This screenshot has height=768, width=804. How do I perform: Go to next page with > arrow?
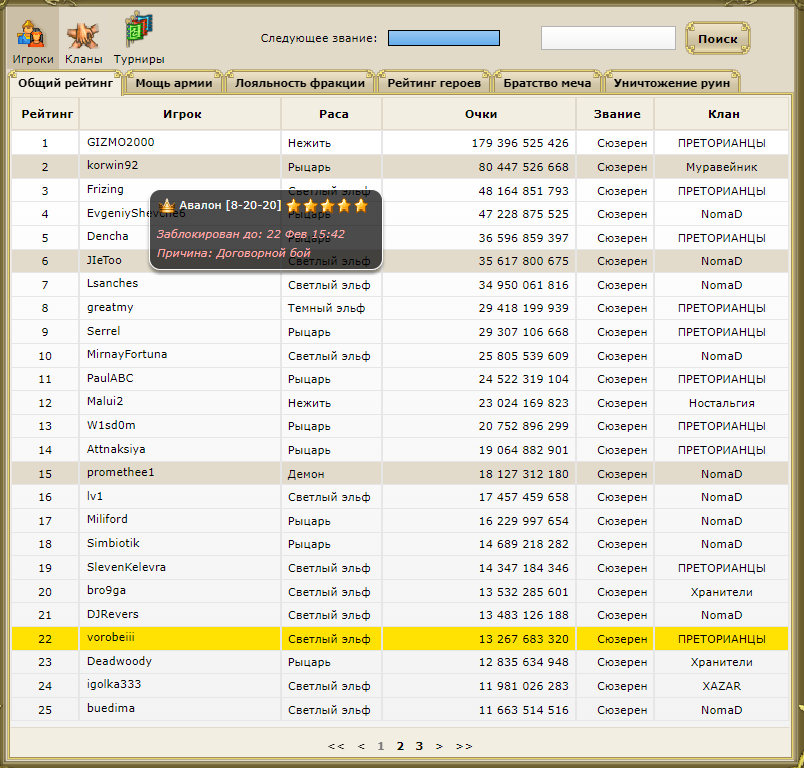click(x=439, y=746)
